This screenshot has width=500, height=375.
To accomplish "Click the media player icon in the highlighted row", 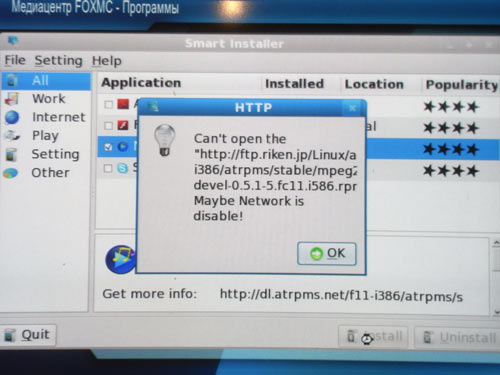I will point(123,147).
